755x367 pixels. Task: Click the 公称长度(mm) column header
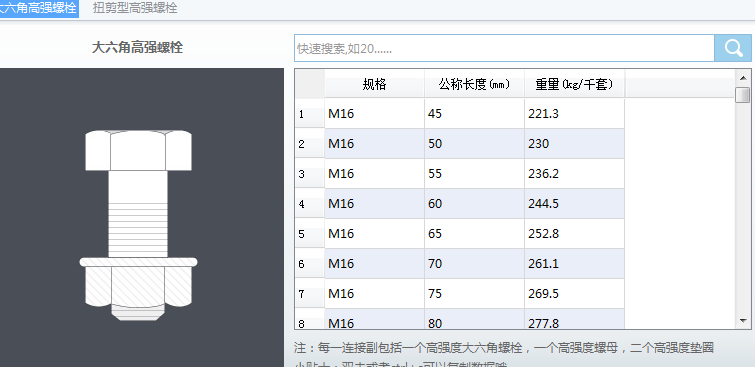[x=474, y=84]
